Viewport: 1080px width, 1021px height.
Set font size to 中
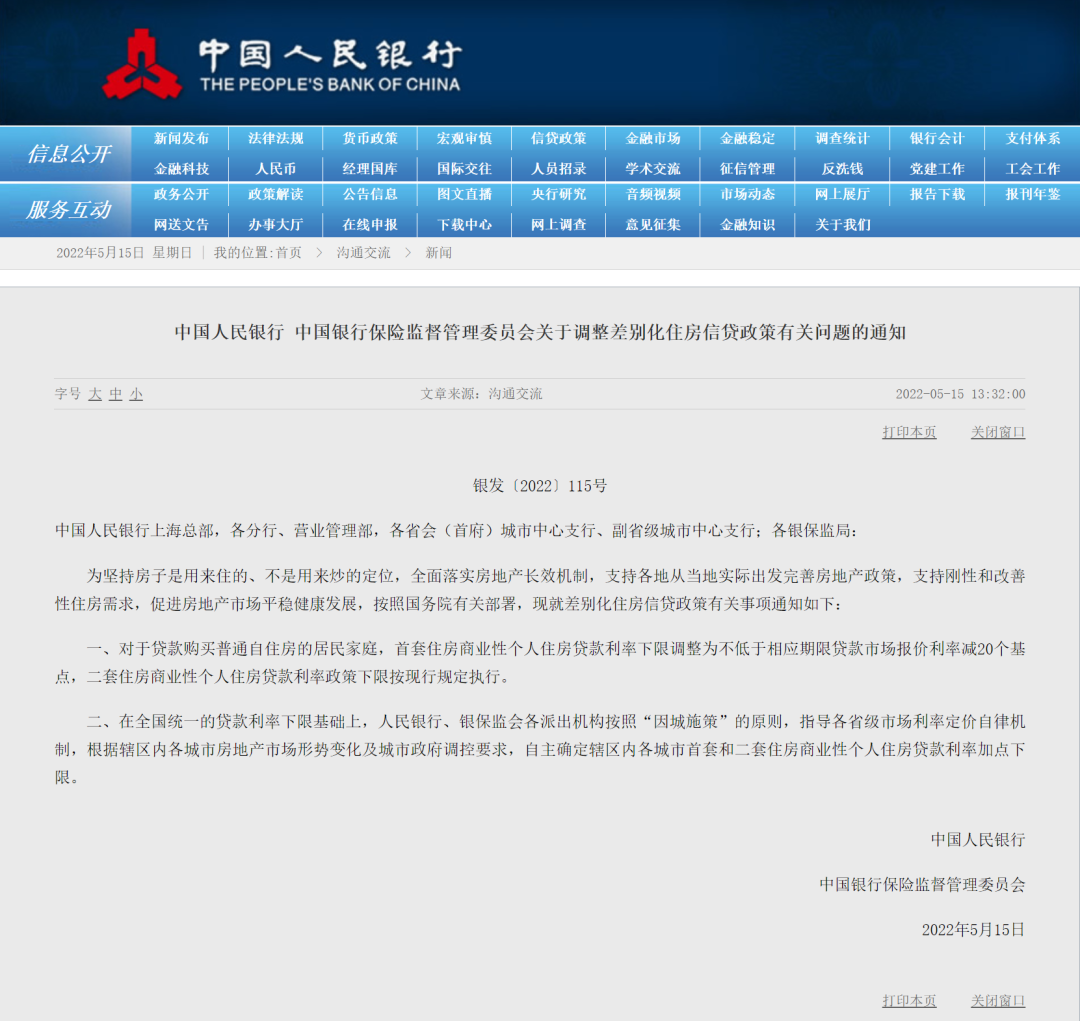coord(116,394)
